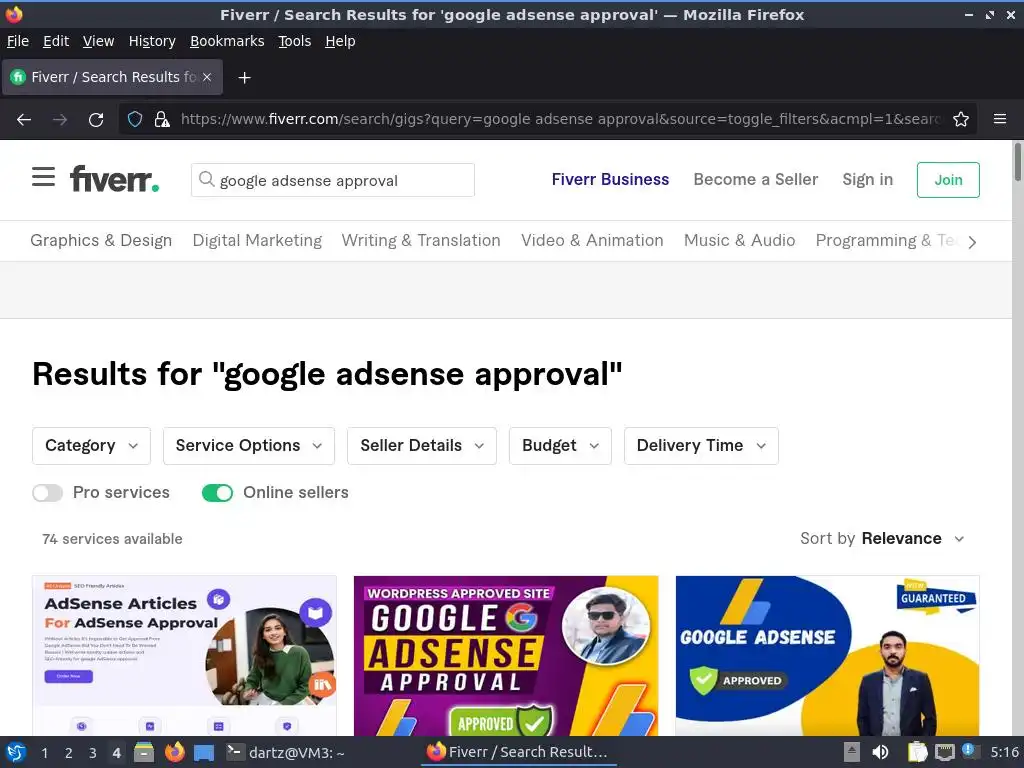Open the Edit menu
Screen dimensions: 1024x768
(x=56, y=41)
